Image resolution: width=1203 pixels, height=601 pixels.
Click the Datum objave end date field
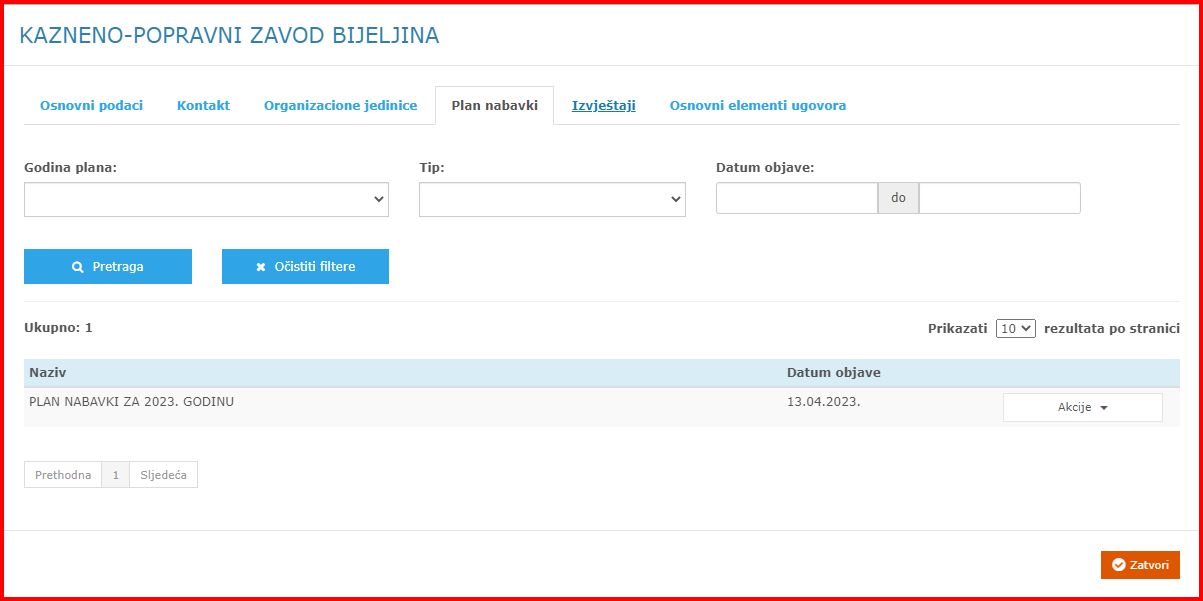click(x=1000, y=198)
